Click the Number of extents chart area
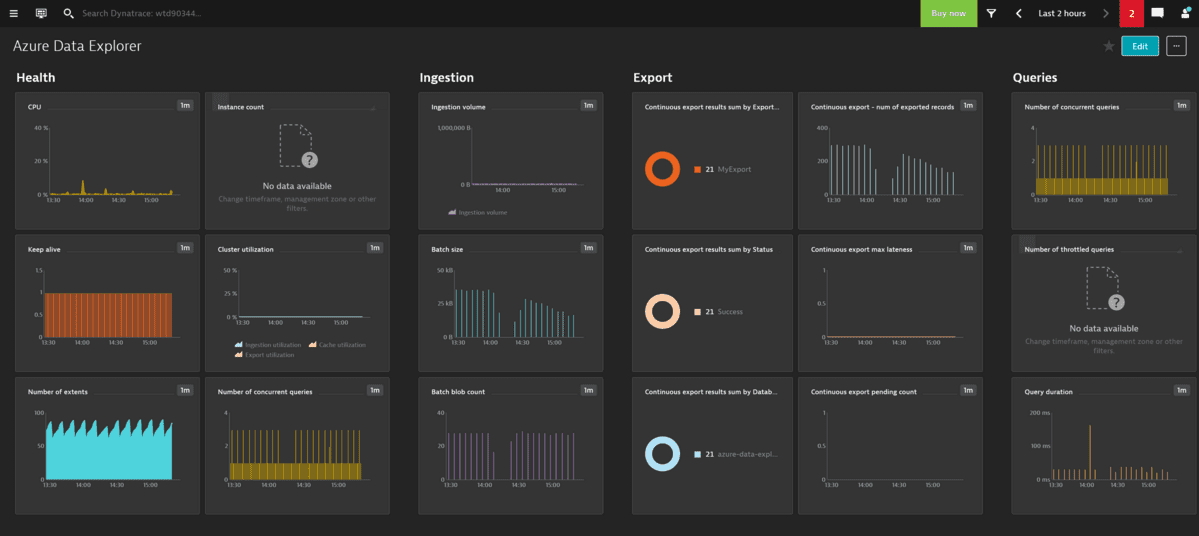The image size is (1199, 536). (x=109, y=450)
